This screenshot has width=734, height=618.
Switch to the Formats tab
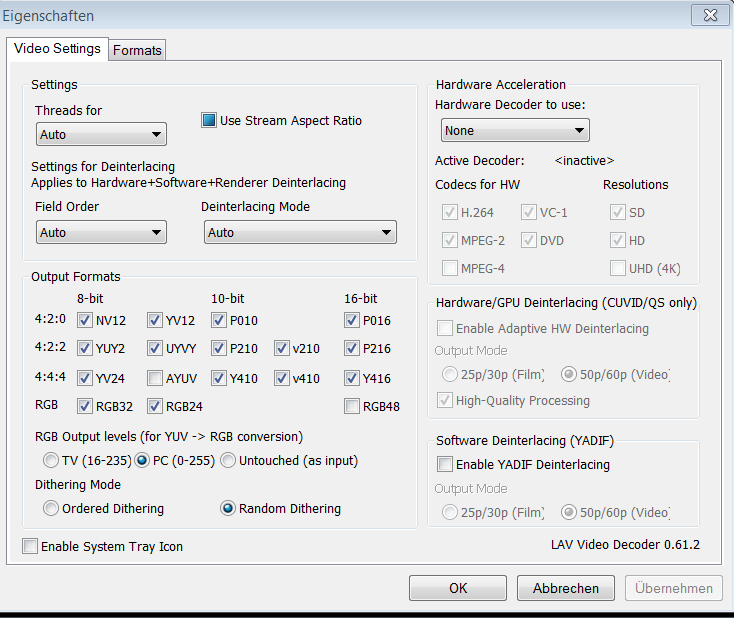(137, 50)
